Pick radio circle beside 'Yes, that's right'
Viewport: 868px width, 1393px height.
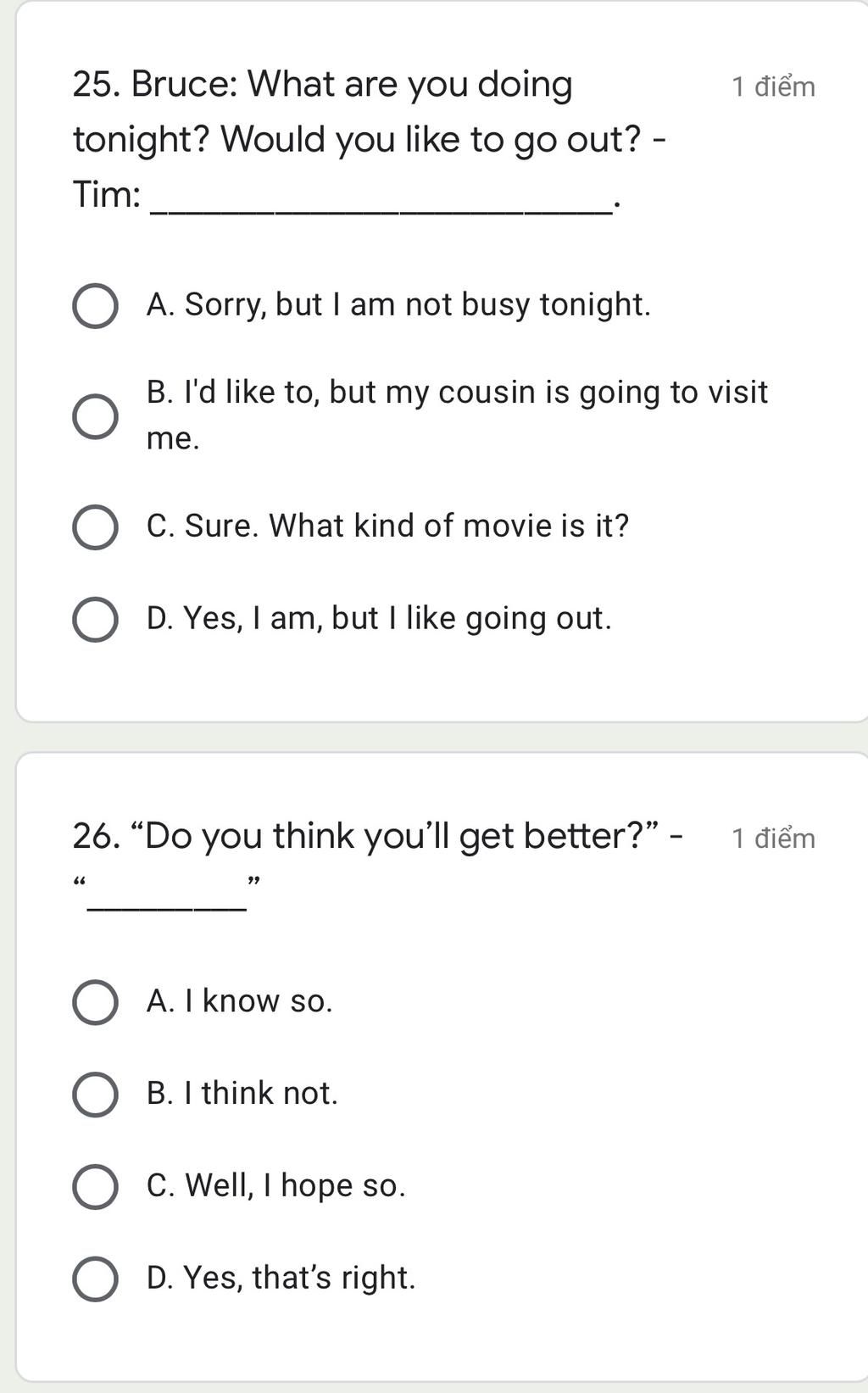[x=95, y=1279]
